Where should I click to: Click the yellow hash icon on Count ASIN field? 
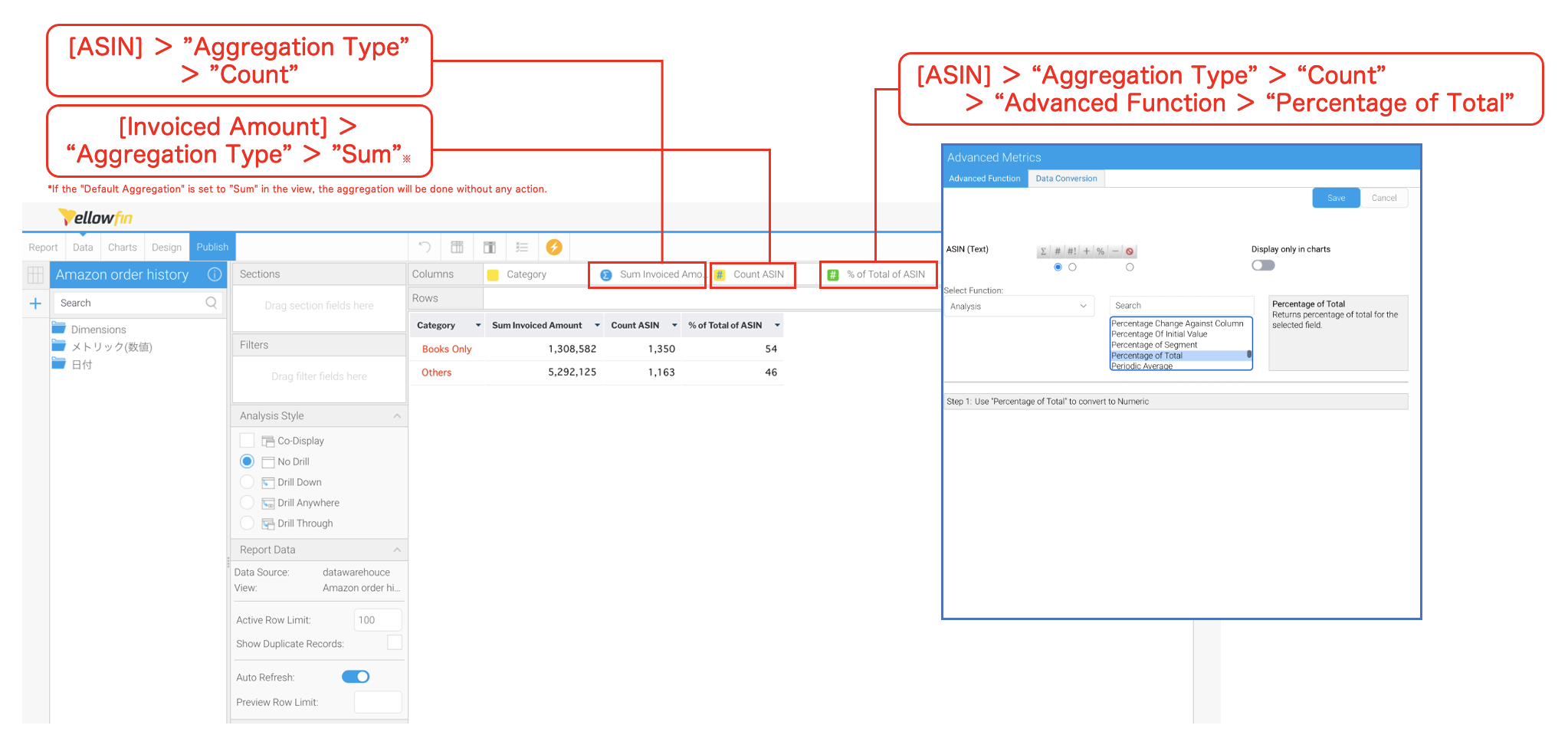coord(720,275)
